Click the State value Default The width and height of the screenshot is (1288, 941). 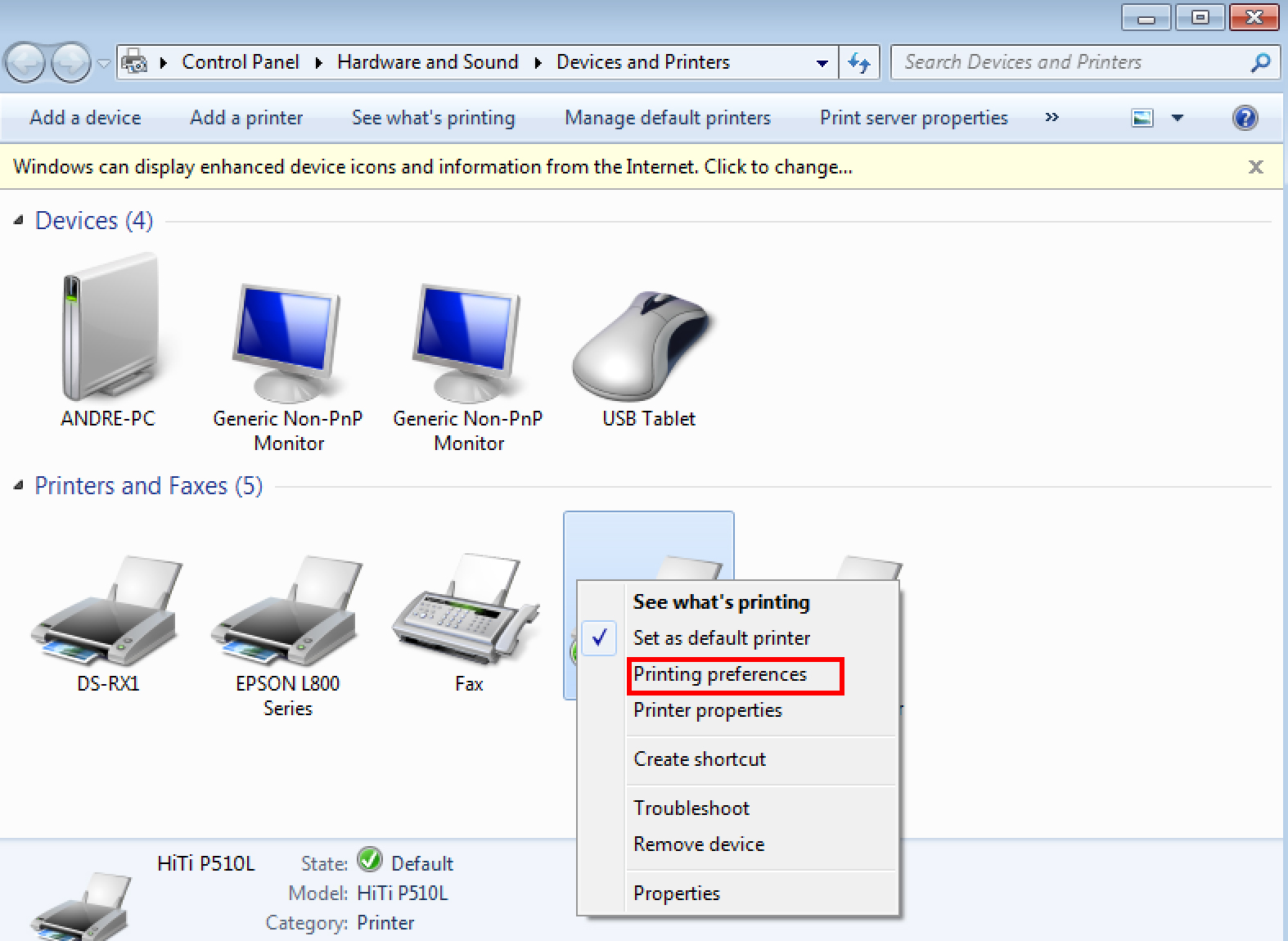(422, 863)
